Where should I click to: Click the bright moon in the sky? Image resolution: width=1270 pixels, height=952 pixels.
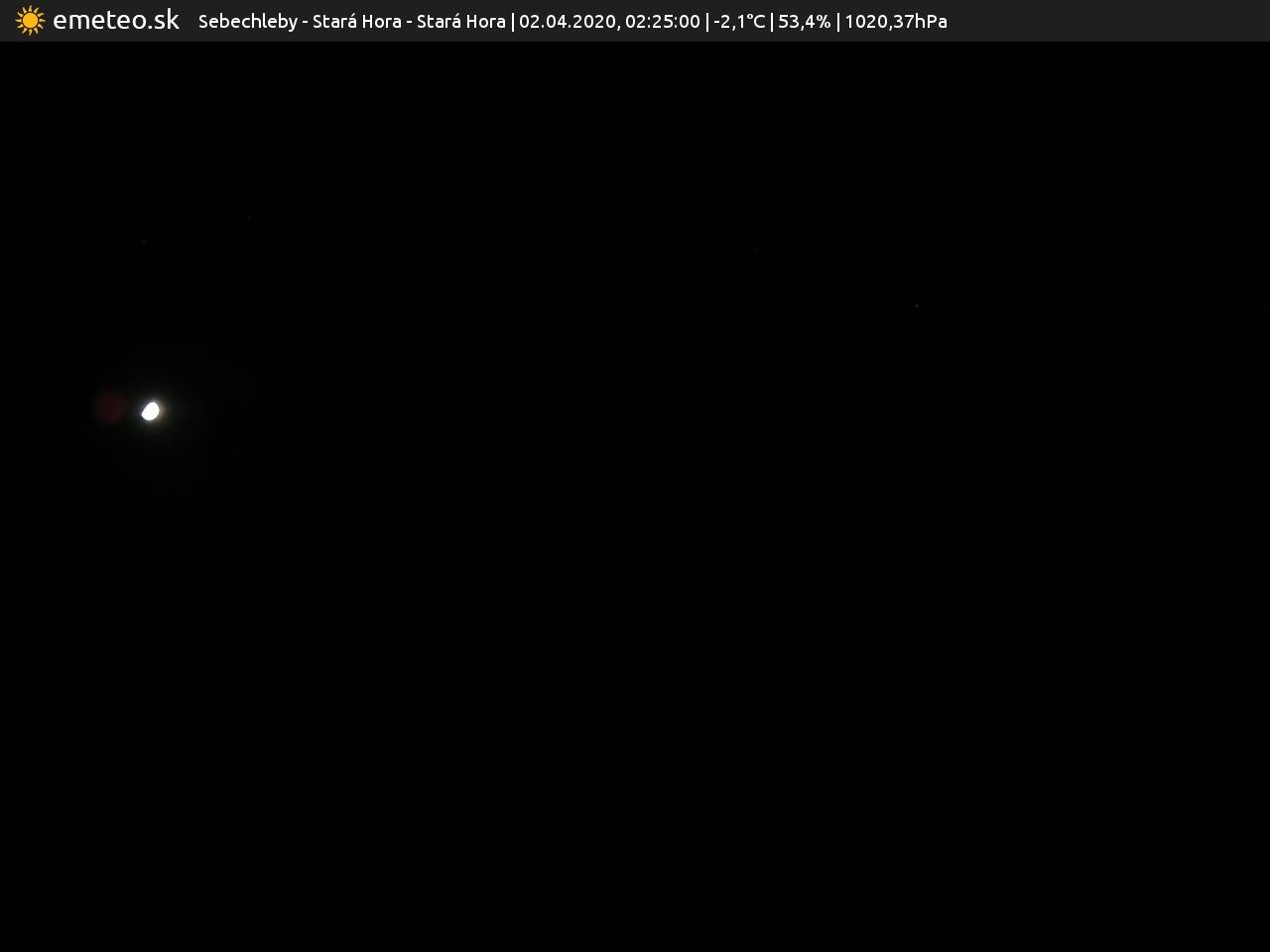click(x=150, y=411)
